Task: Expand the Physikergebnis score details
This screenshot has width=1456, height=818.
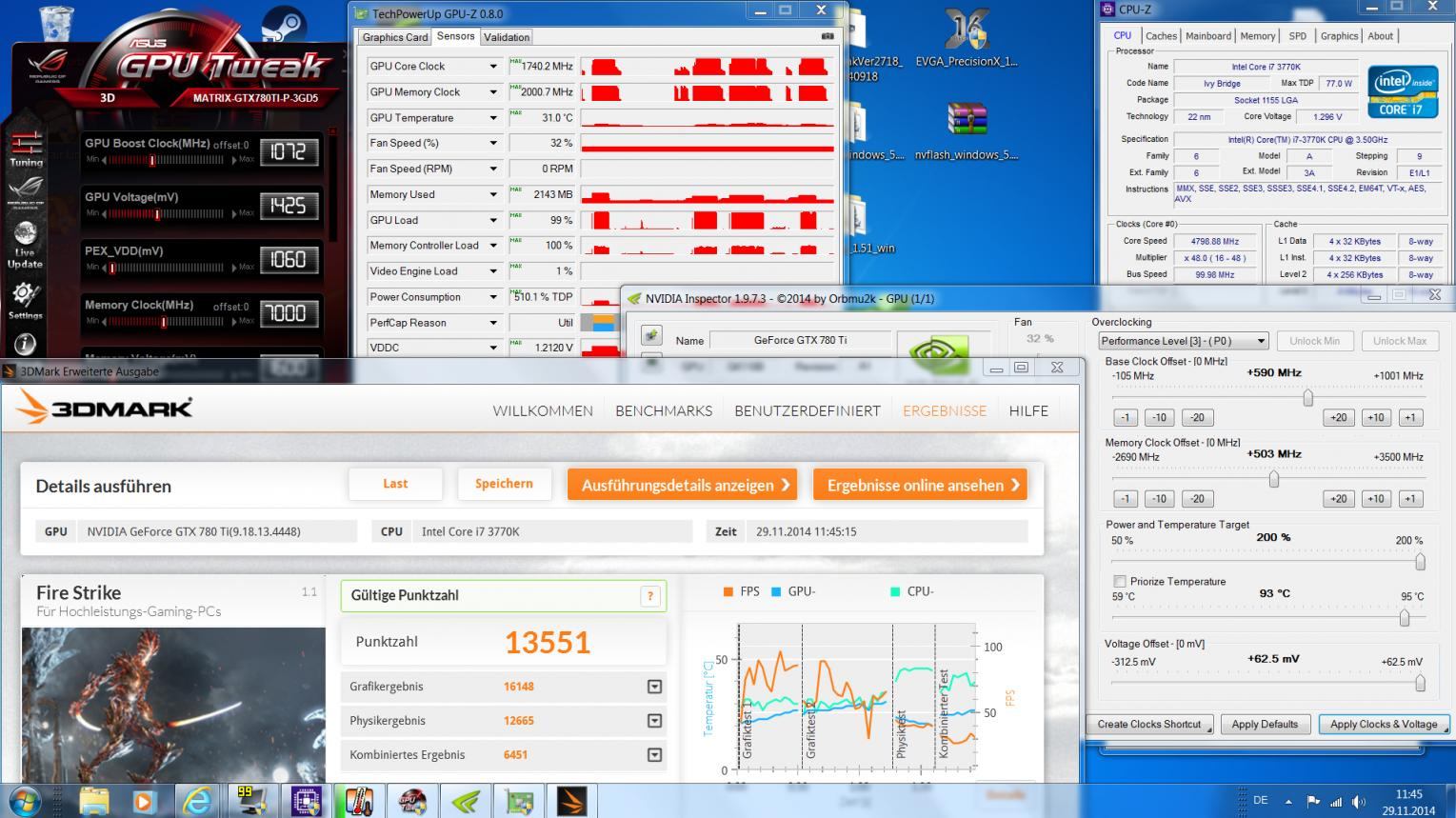Action: coord(654,721)
